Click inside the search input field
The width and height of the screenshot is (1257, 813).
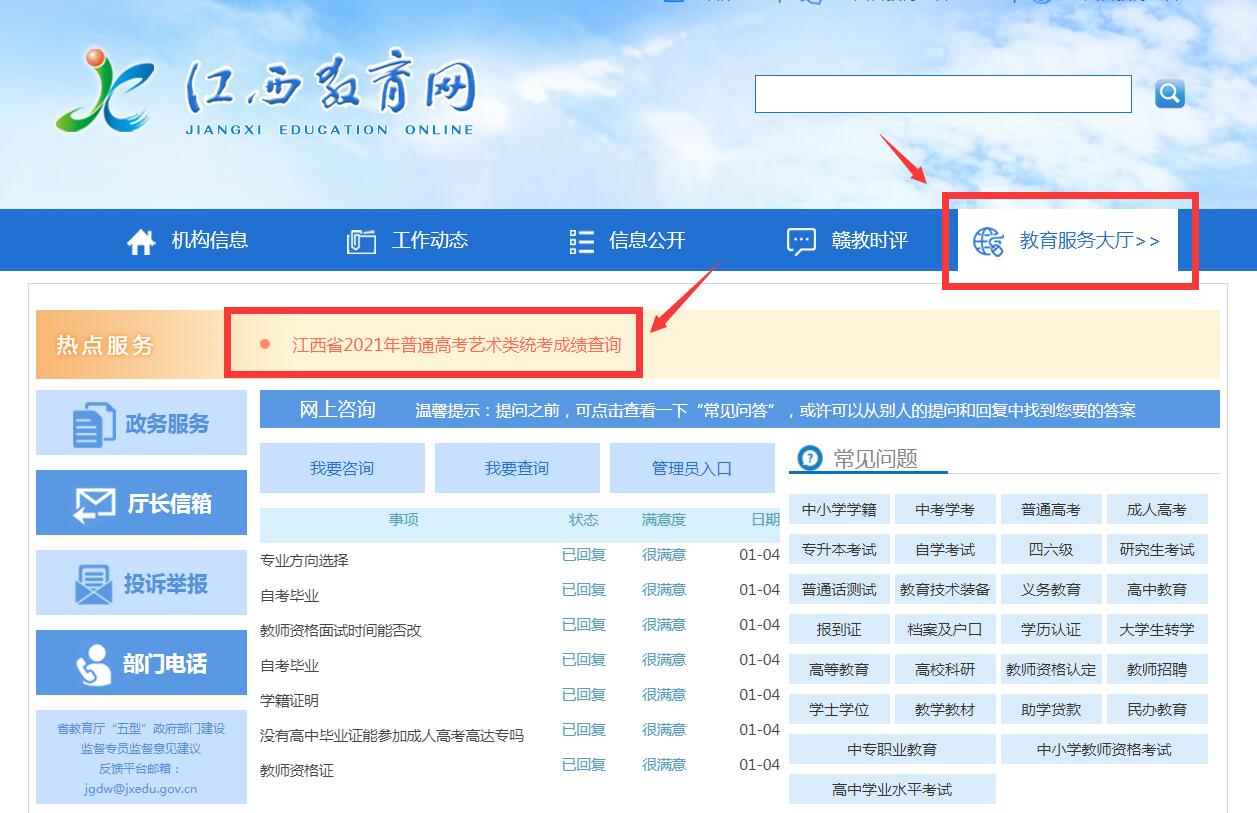[943, 94]
